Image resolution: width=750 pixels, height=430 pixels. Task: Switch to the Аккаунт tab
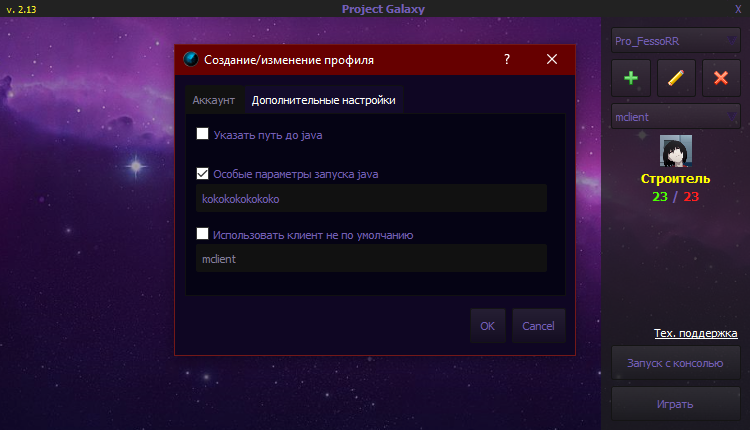(213, 100)
